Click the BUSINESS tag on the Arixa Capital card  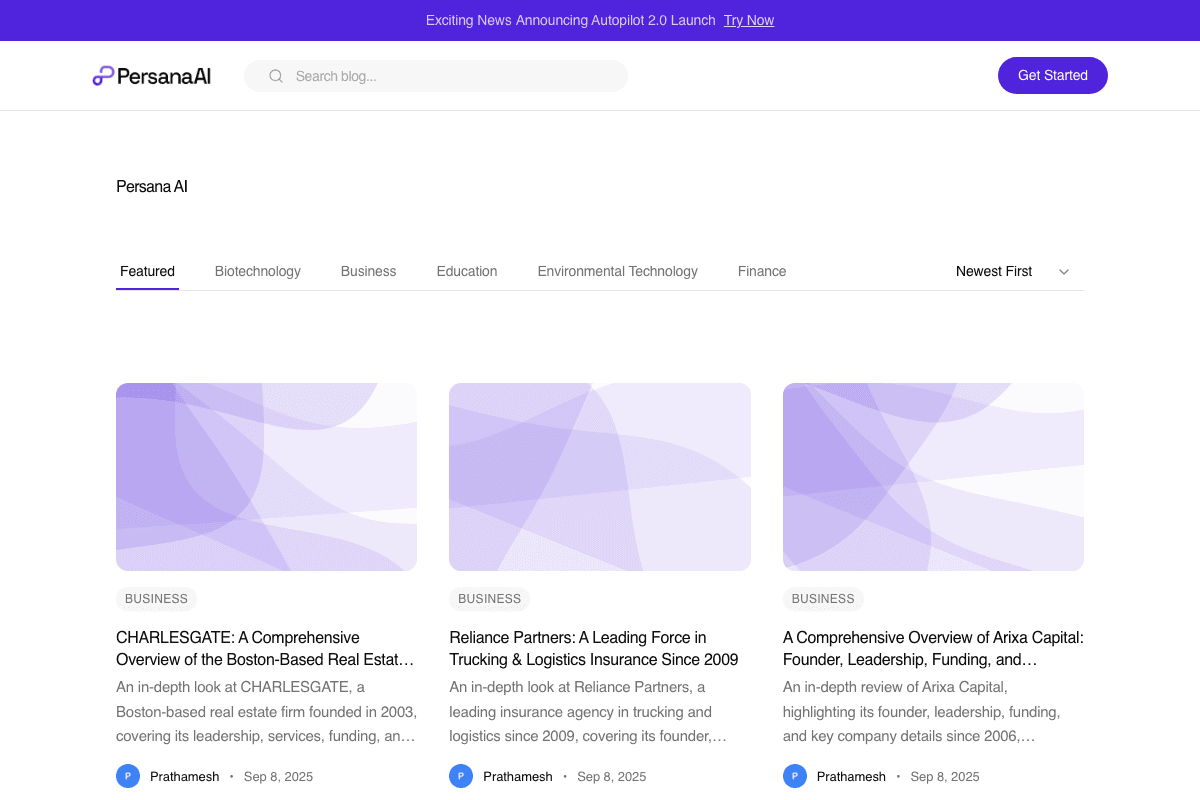(822, 599)
